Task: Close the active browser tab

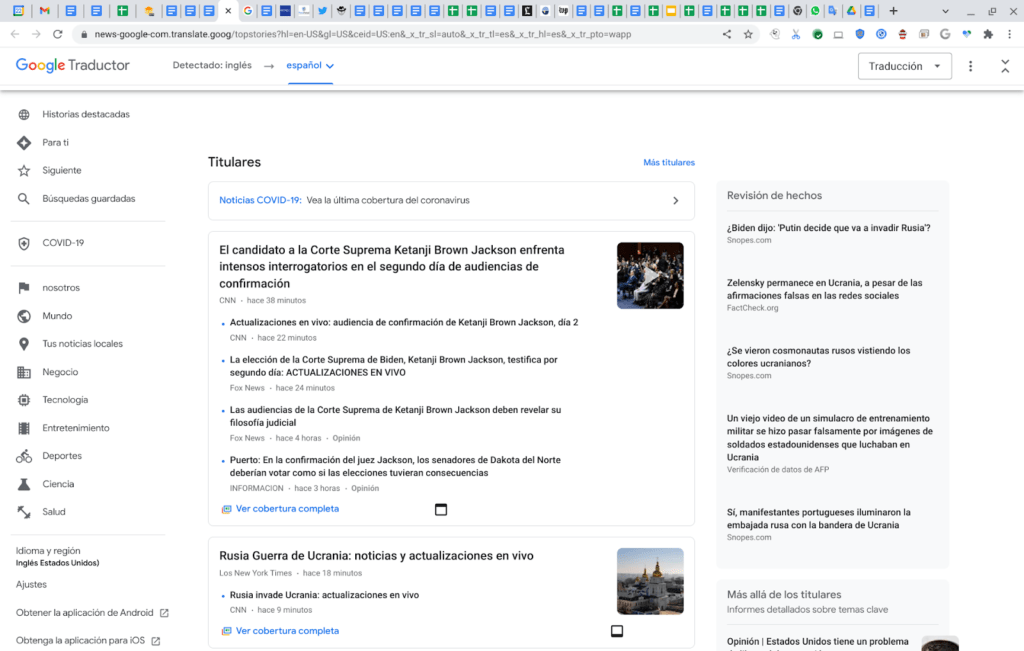Action: 228,11
